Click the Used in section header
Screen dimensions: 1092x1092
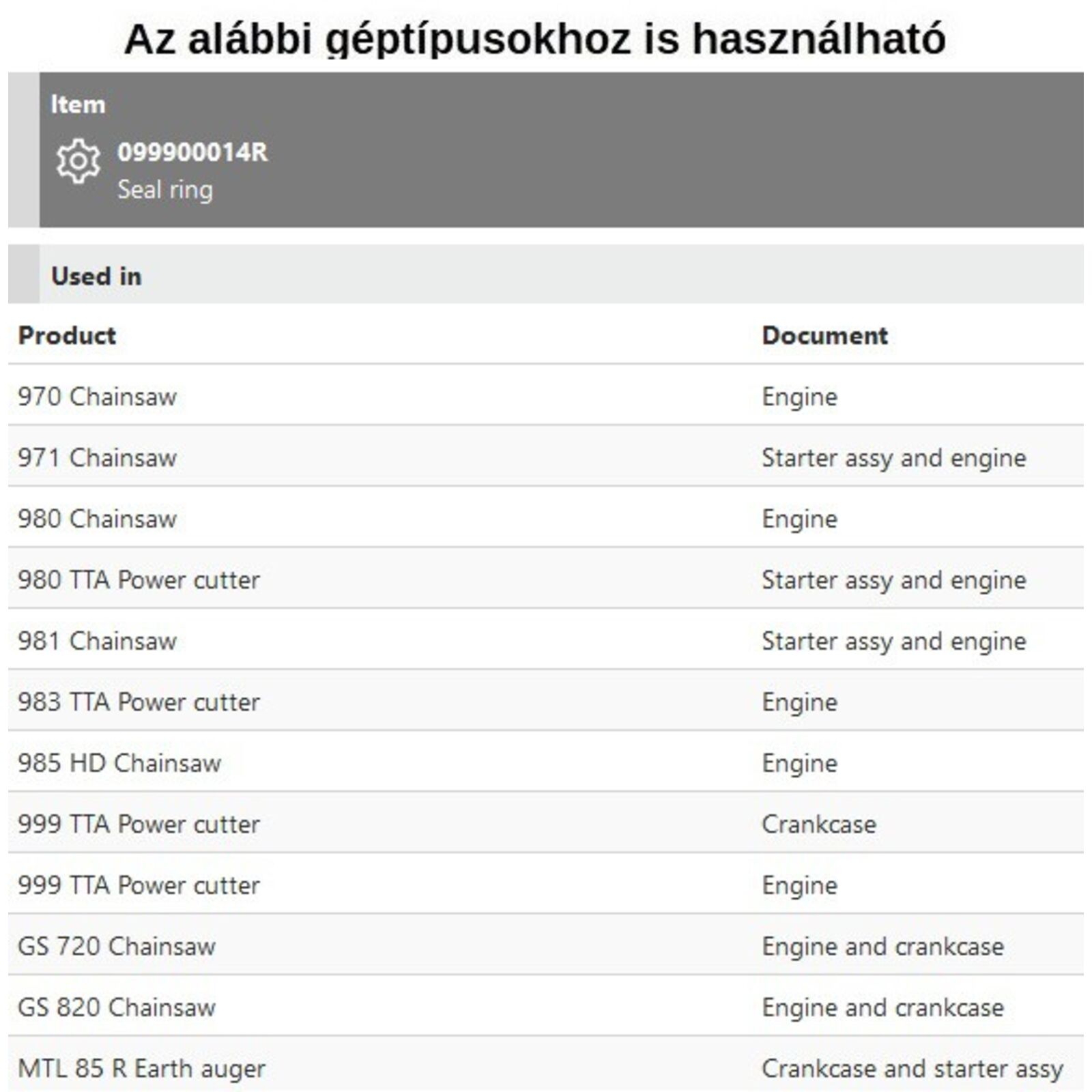click(96, 276)
